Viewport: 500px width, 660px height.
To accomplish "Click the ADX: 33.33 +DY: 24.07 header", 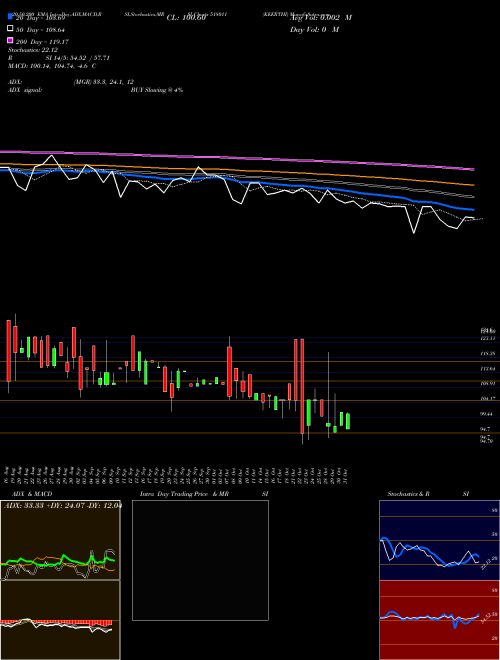I will (62, 505).
